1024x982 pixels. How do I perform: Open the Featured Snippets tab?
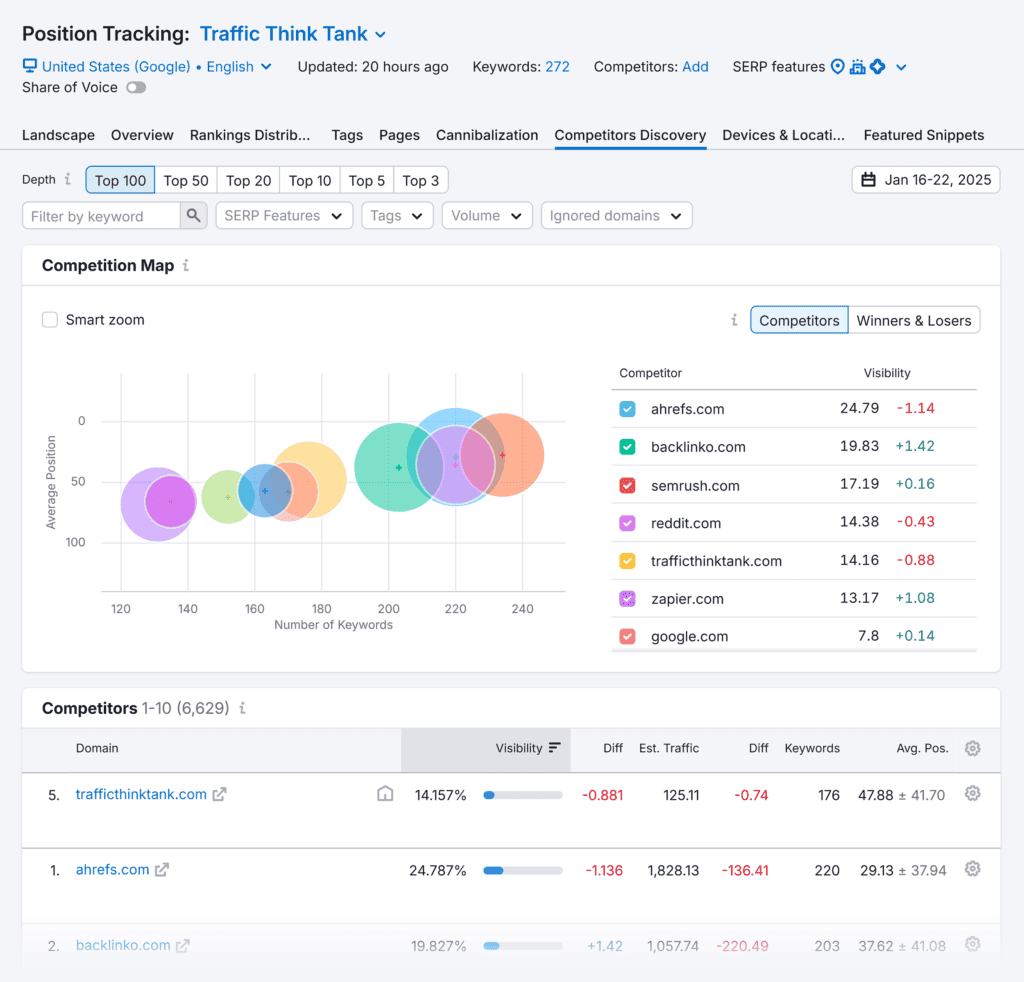pos(923,135)
